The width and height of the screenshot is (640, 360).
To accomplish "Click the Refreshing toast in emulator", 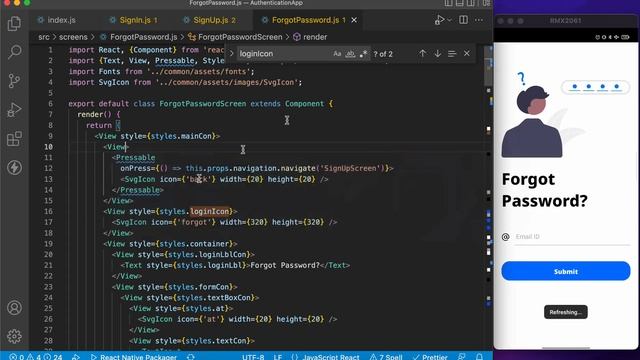I will coord(566,312).
